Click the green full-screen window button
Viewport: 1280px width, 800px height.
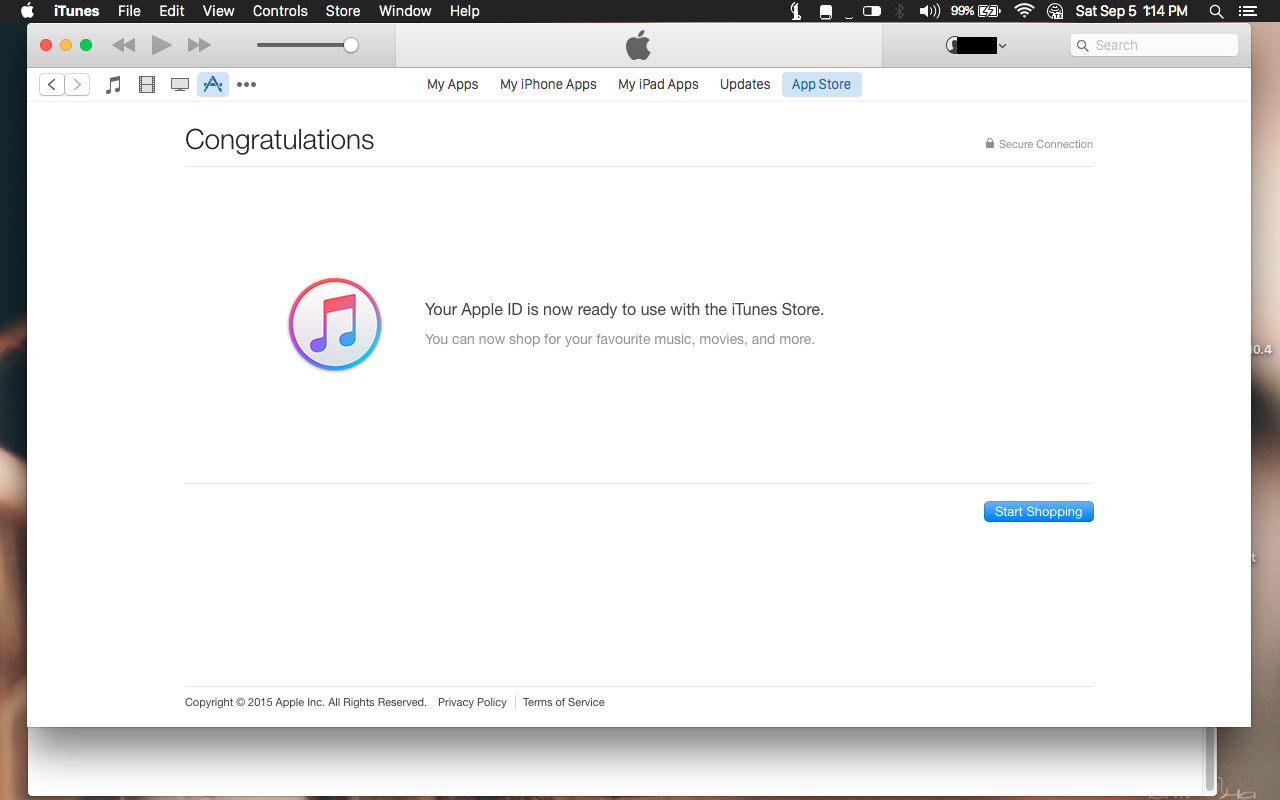[x=86, y=45]
